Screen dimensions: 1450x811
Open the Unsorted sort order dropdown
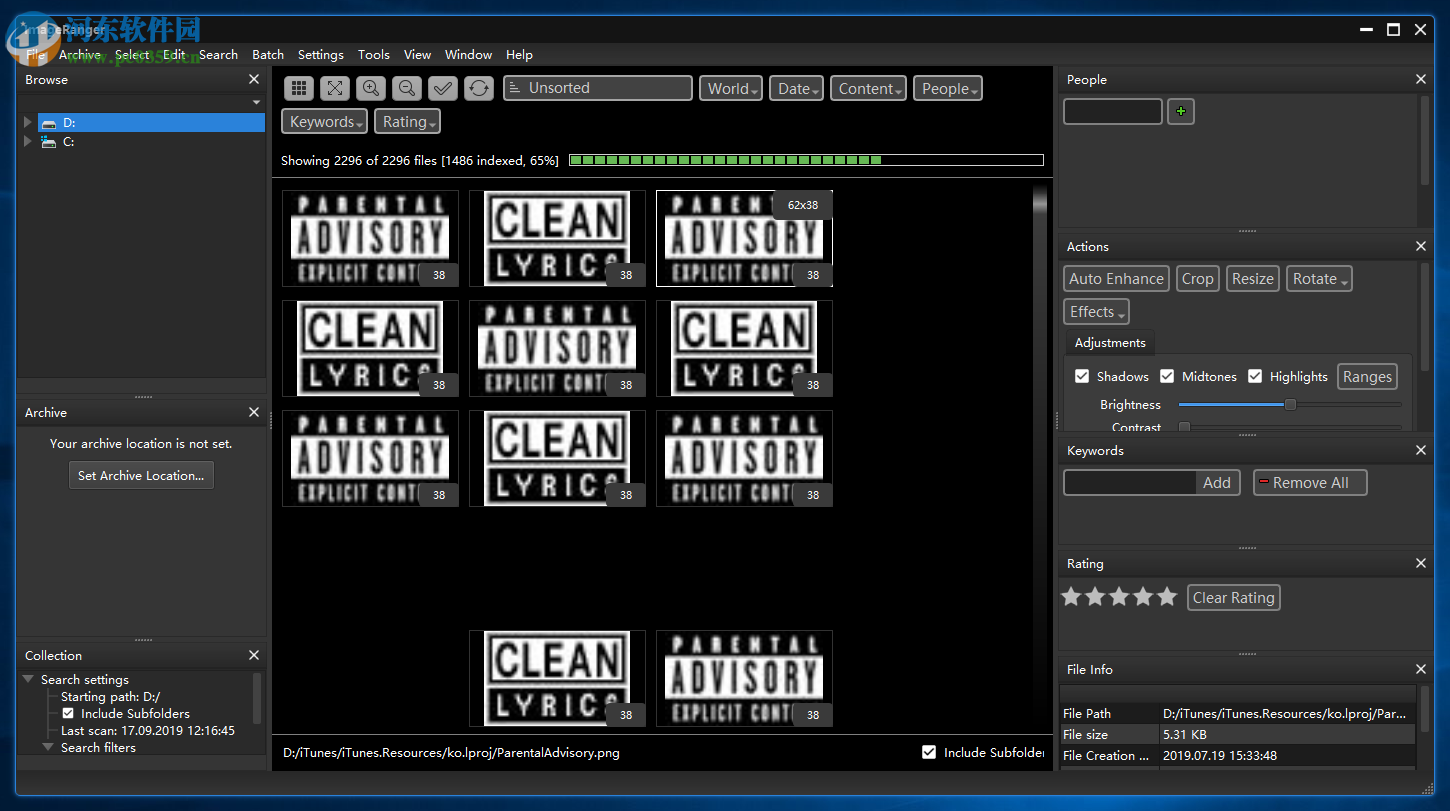tap(598, 88)
